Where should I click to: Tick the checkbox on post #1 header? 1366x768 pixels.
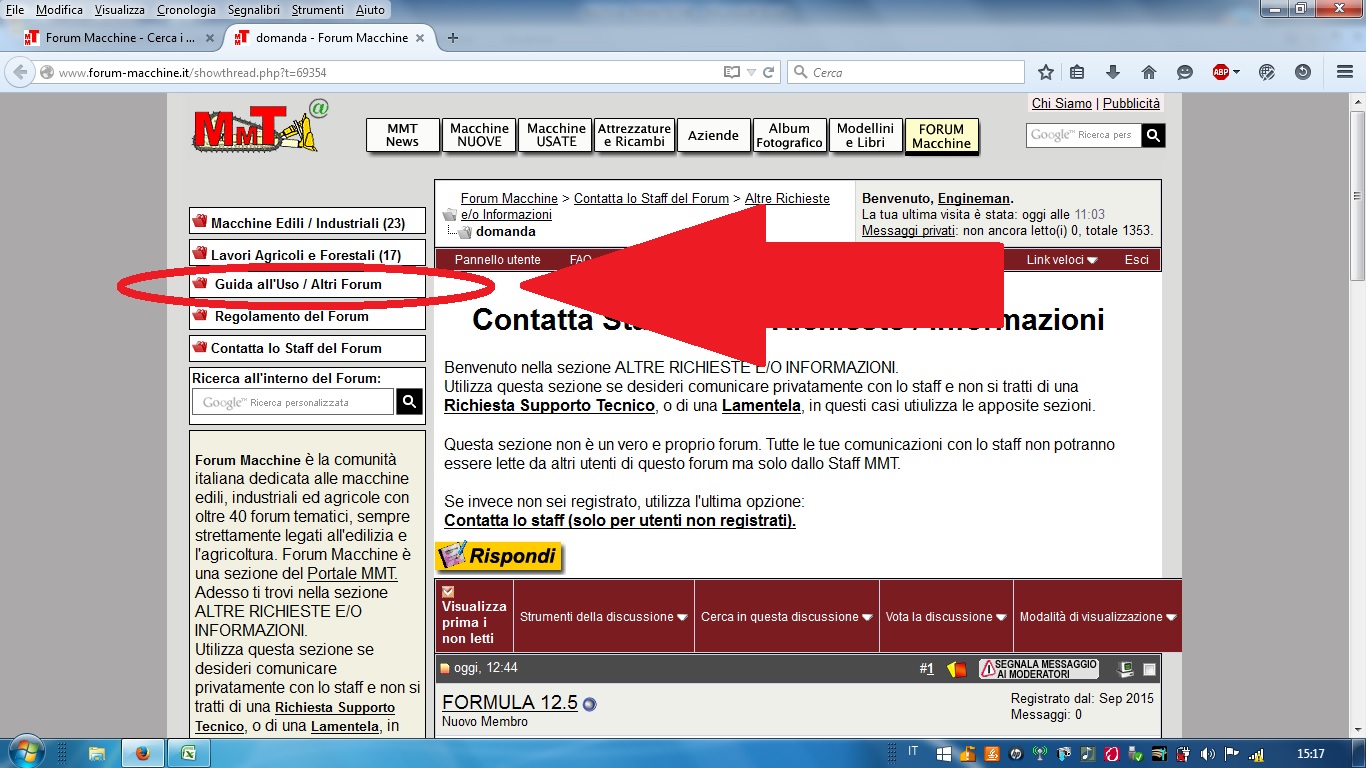tap(1150, 669)
